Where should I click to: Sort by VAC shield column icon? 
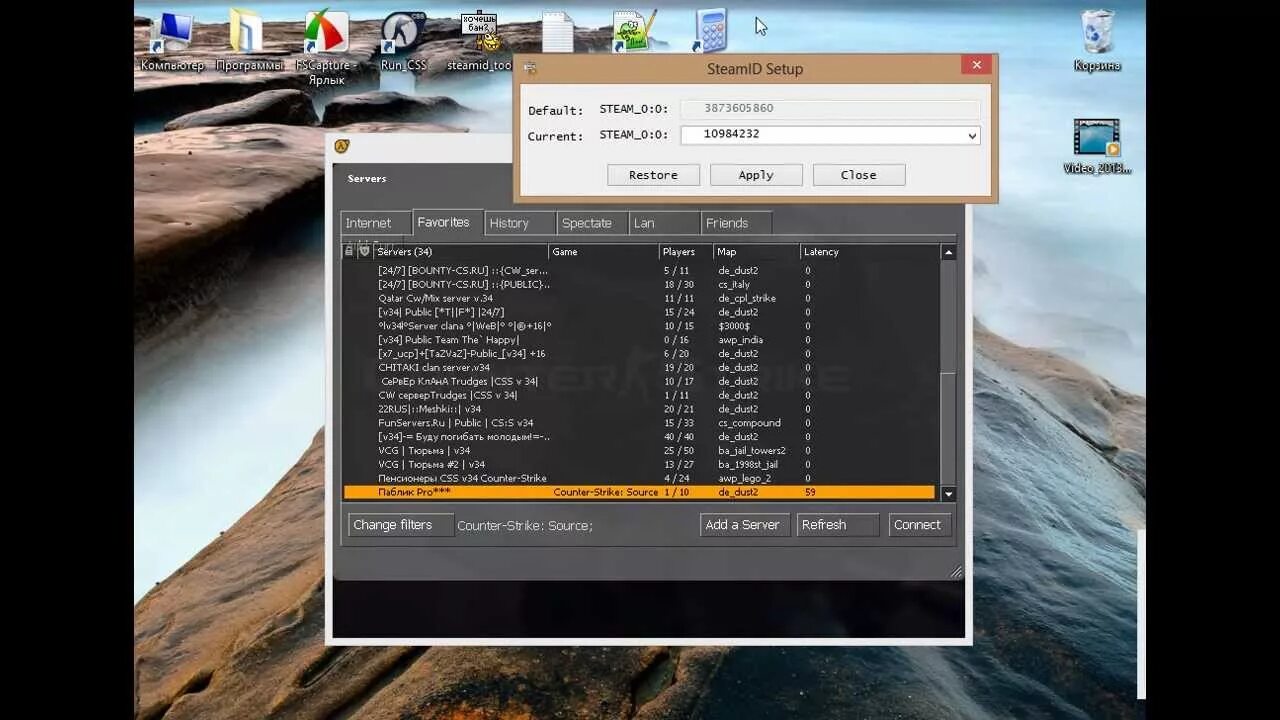coord(364,252)
